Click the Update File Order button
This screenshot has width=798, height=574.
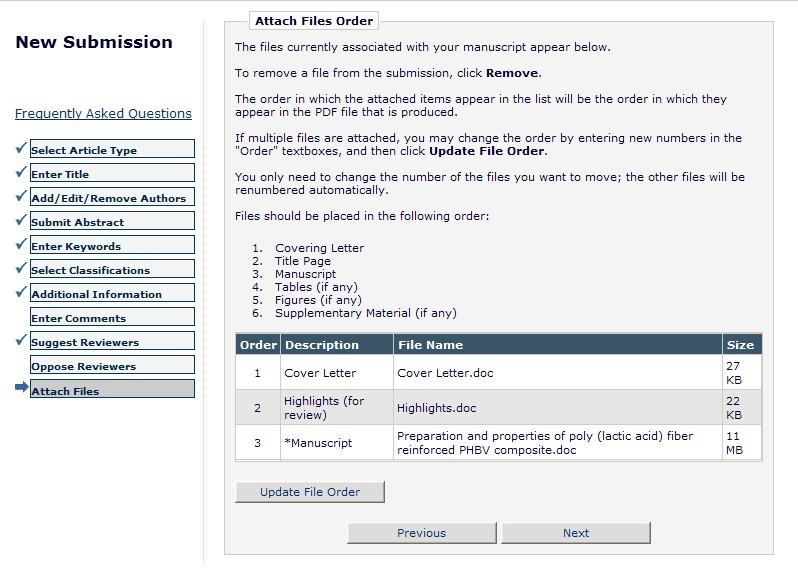point(310,492)
